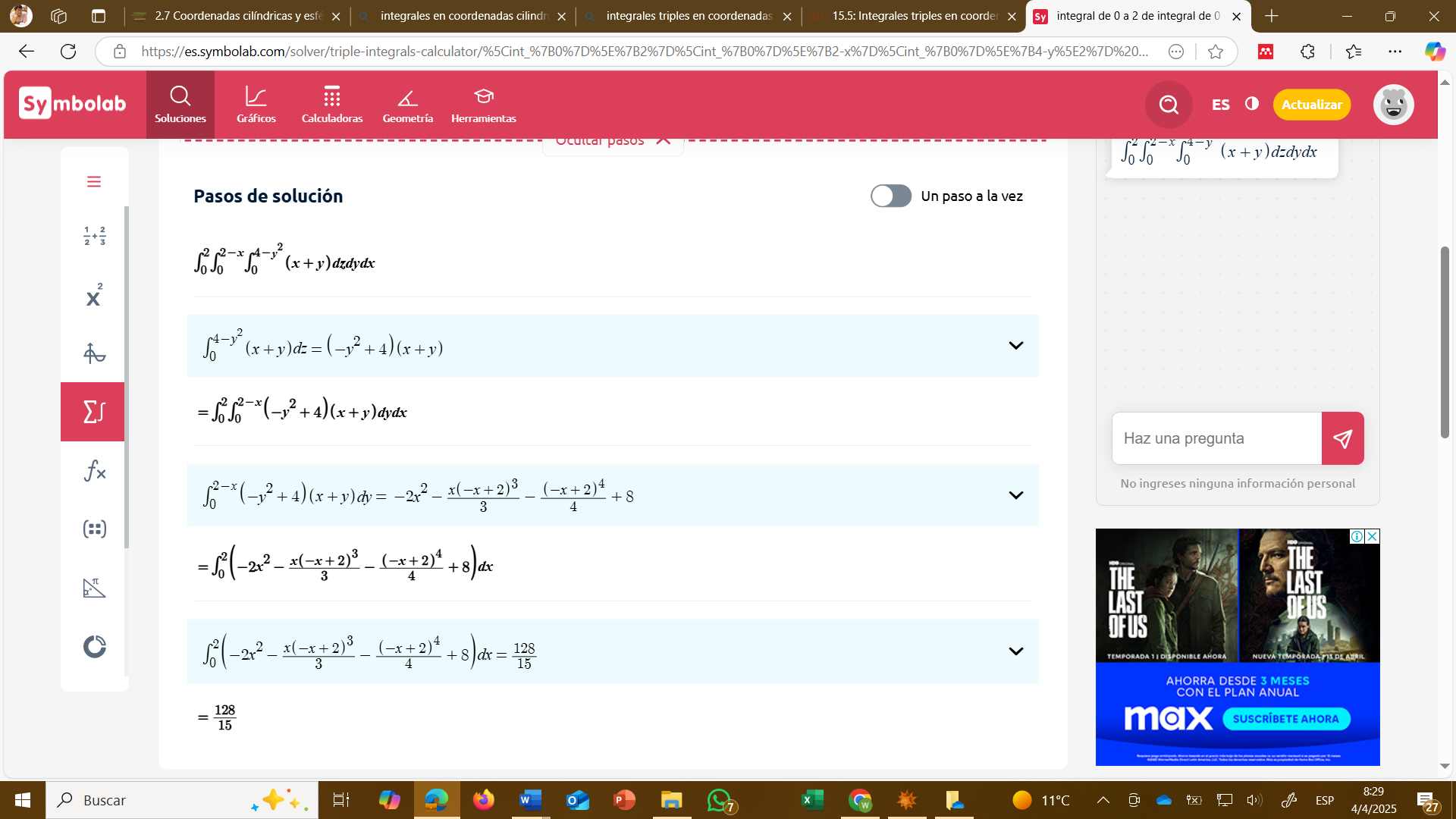Expand the dz integral step
Image resolution: width=1456 pixels, height=819 pixels.
pos(1015,346)
